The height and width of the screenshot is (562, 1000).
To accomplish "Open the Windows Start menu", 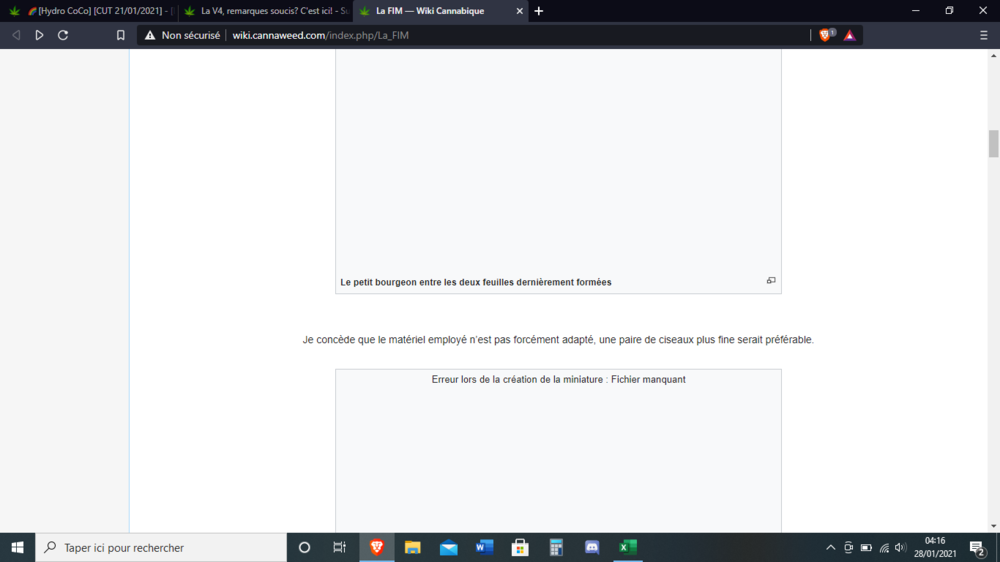I will pyautogui.click(x=17, y=547).
